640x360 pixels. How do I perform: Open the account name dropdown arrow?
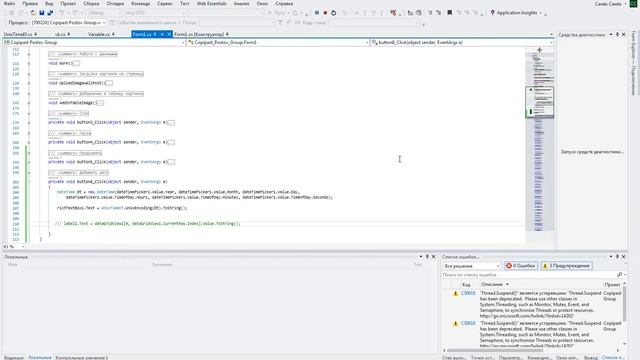coord(625,4)
